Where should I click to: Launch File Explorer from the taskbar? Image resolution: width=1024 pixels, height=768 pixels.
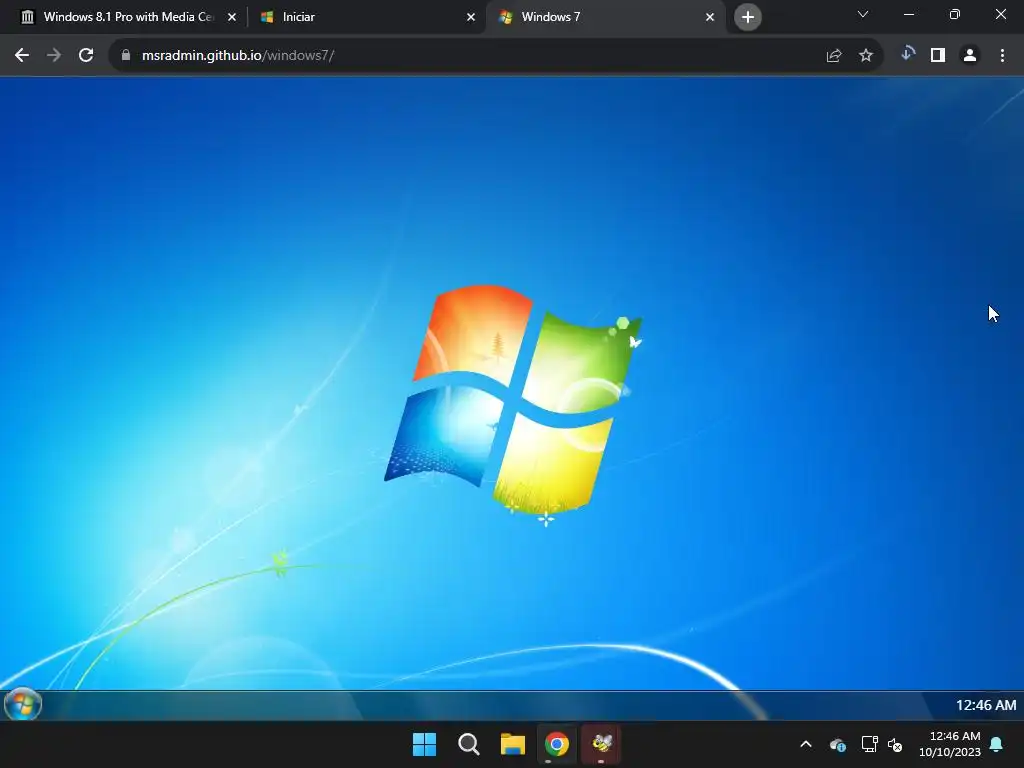coord(513,744)
